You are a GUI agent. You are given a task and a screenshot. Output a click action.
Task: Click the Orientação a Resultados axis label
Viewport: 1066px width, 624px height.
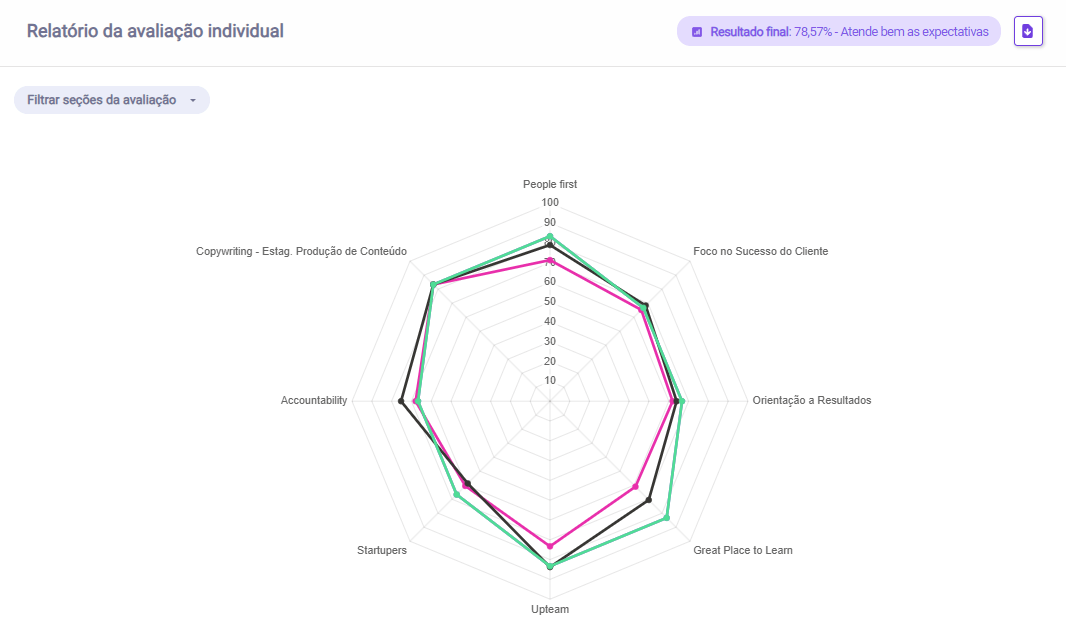(x=811, y=400)
